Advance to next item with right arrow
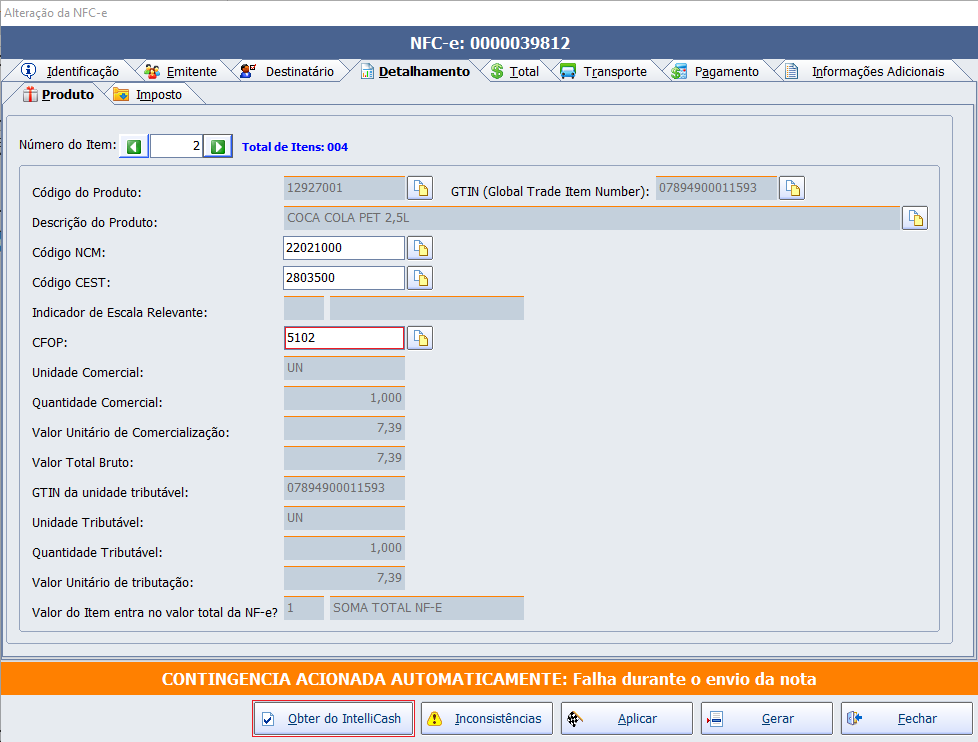The height and width of the screenshot is (742, 978). pyautogui.click(x=218, y=147)
